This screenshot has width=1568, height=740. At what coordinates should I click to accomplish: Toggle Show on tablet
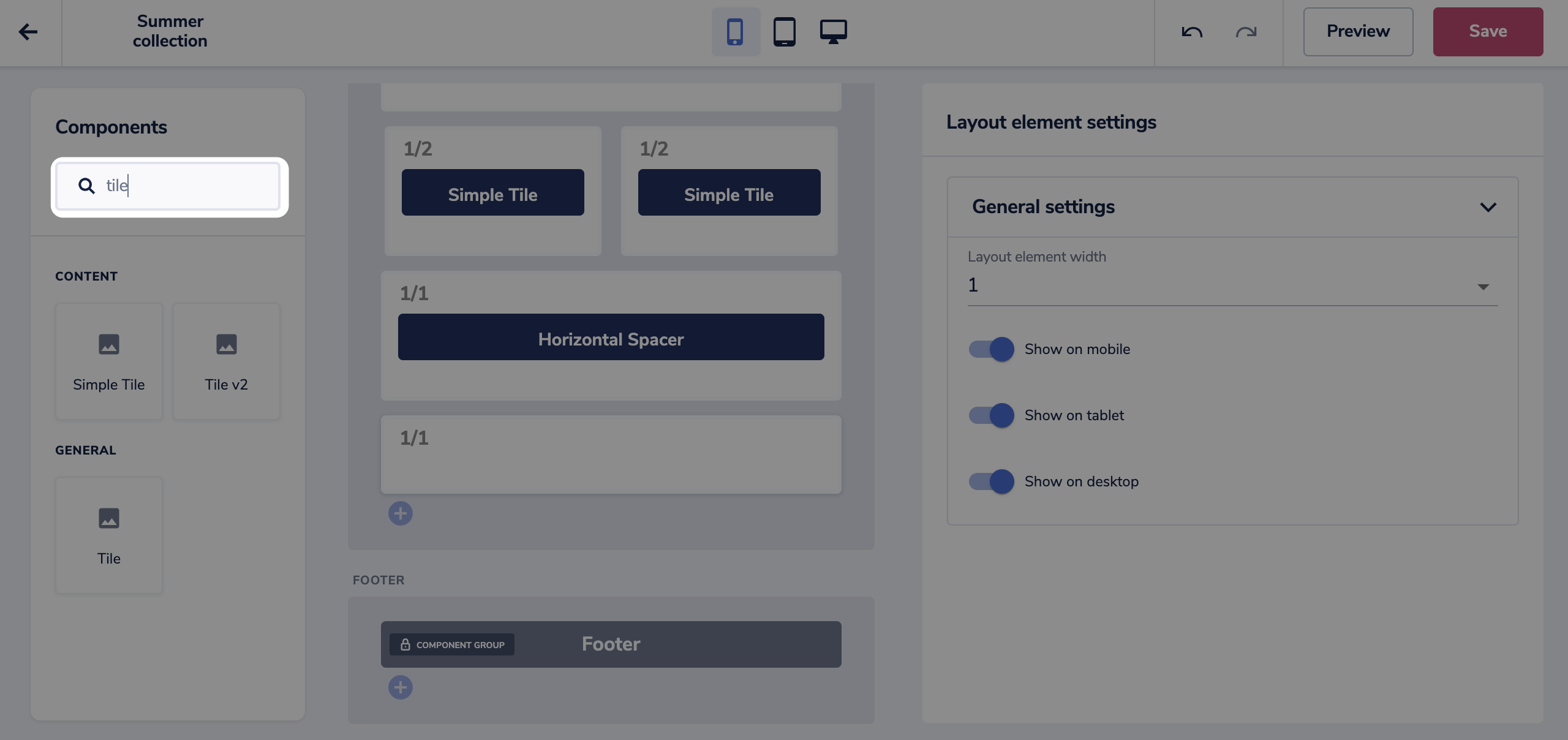tap(991, 415)
